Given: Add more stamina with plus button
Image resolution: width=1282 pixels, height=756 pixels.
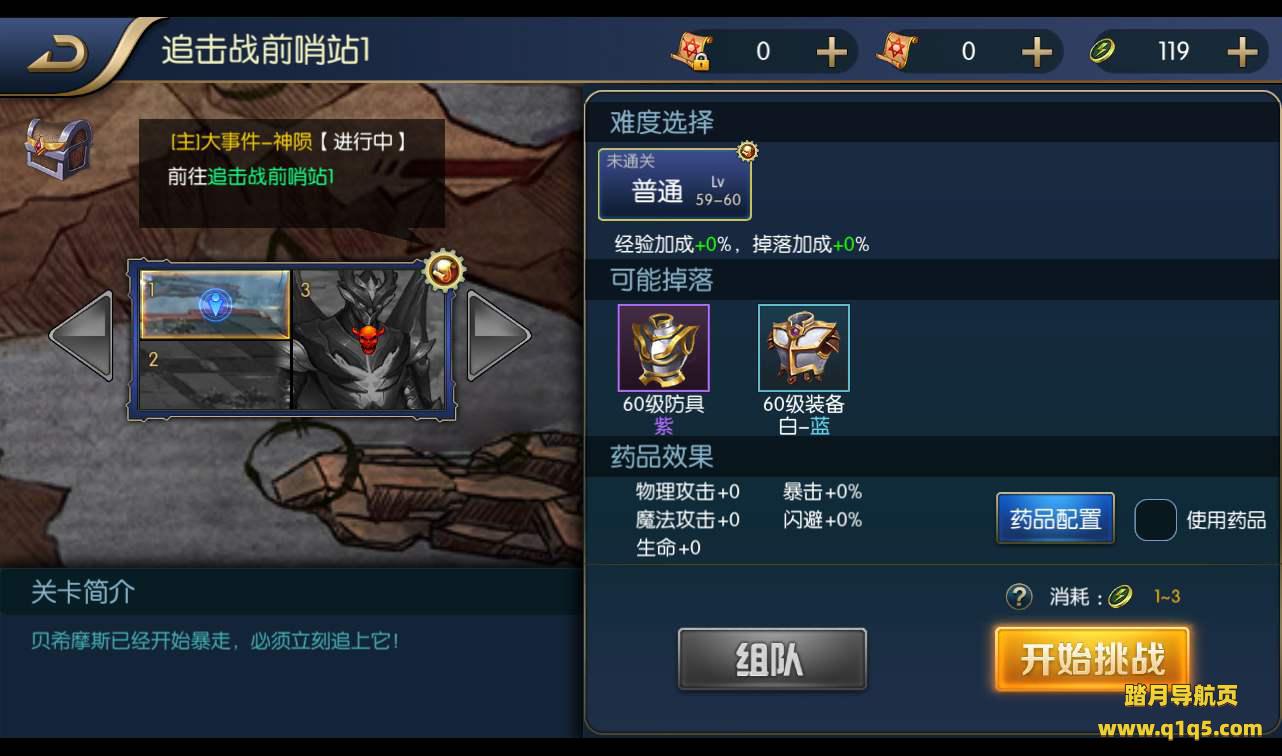Looking at the screenshot, I should point(1241,52).
